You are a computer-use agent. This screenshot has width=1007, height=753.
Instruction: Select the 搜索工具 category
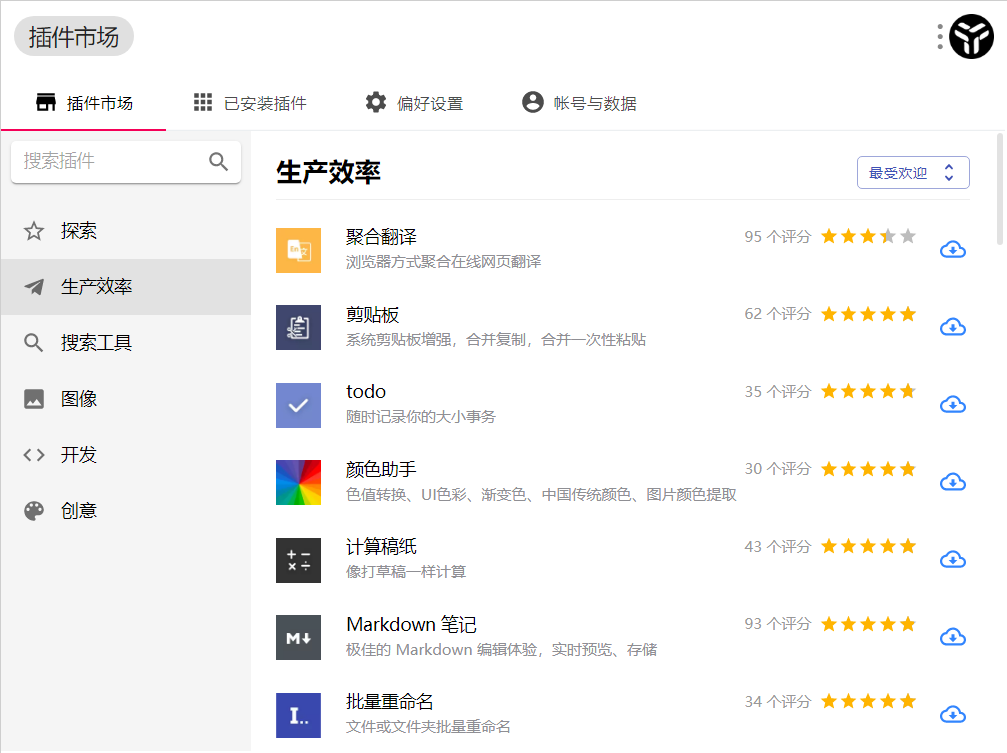pyautogui.click(x=96, y=343)
